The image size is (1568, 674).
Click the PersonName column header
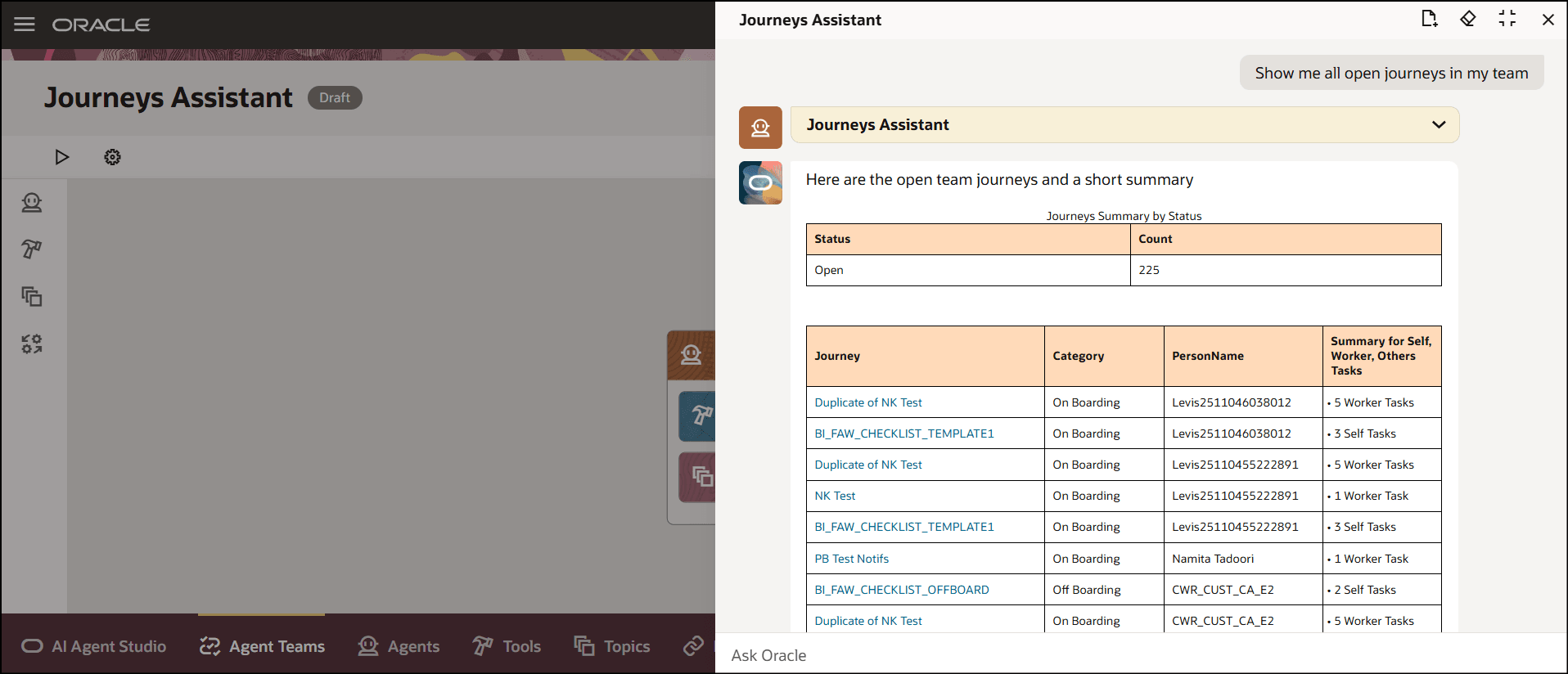(x=1243, y=356)
